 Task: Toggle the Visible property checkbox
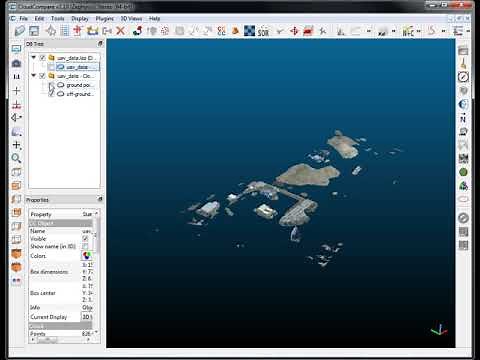pyautogui.click(x=85, y=238)
